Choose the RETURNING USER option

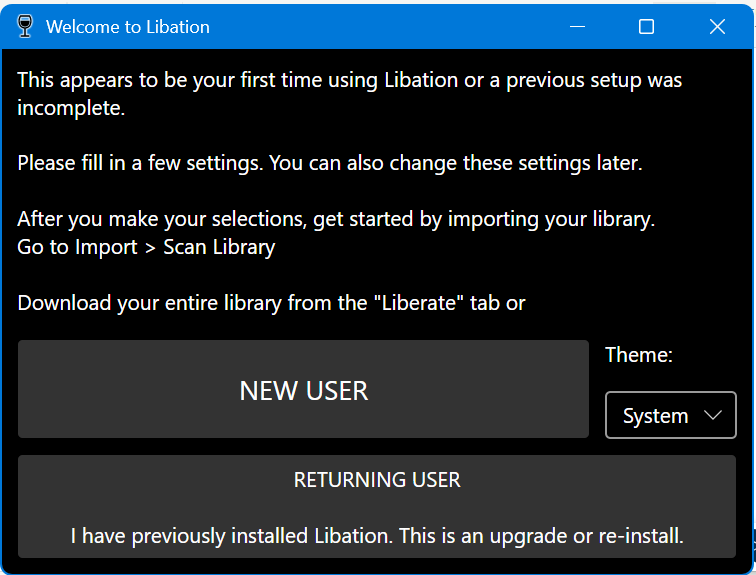(x=377, y=506)
